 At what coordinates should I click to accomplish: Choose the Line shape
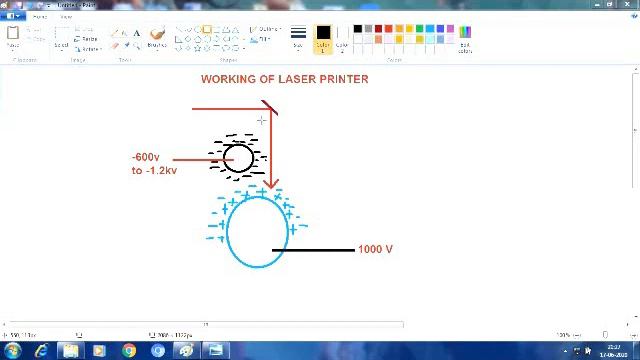[178, 29]
